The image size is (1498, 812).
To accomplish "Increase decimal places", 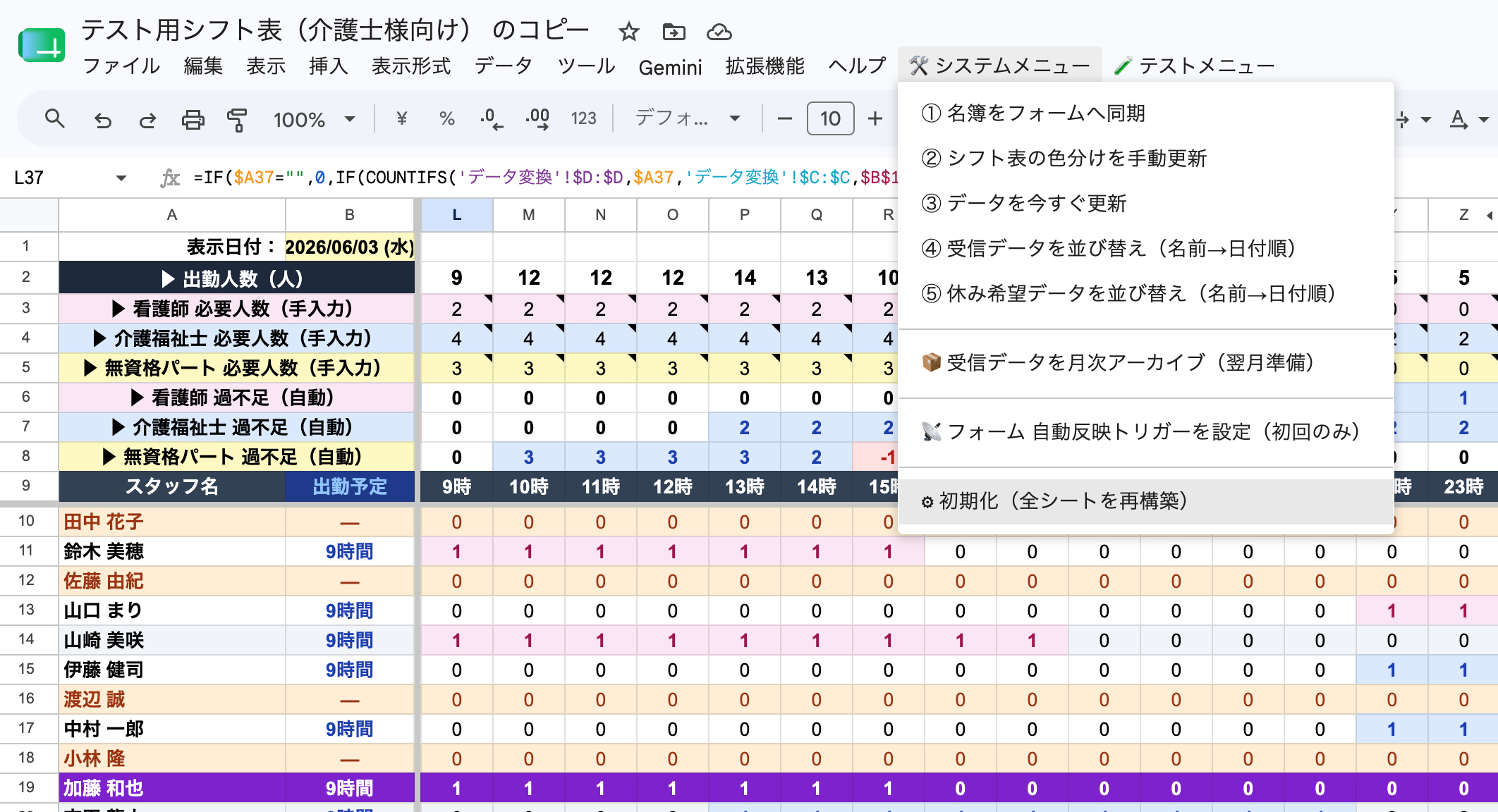I will pos(537,118).
